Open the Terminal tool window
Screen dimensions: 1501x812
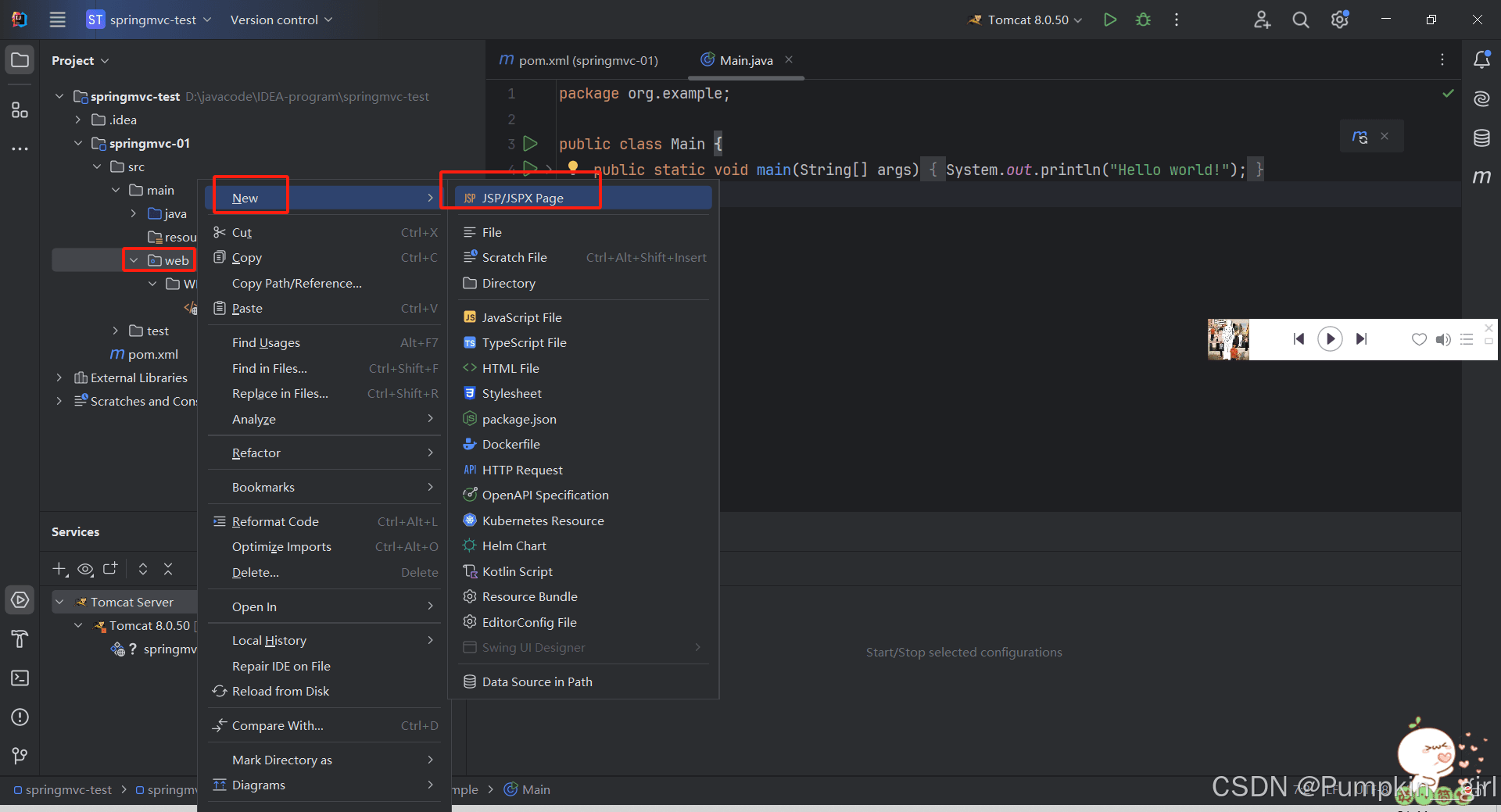20,678
